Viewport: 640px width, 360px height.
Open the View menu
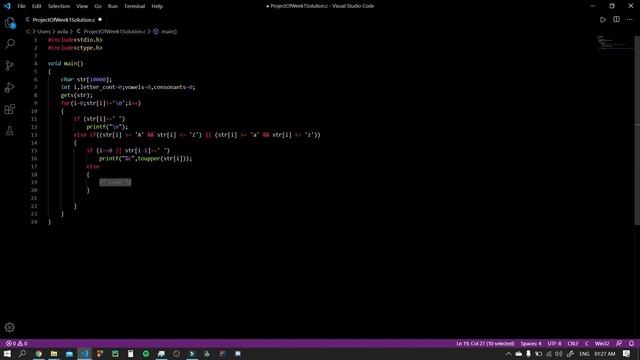point(82,6)
